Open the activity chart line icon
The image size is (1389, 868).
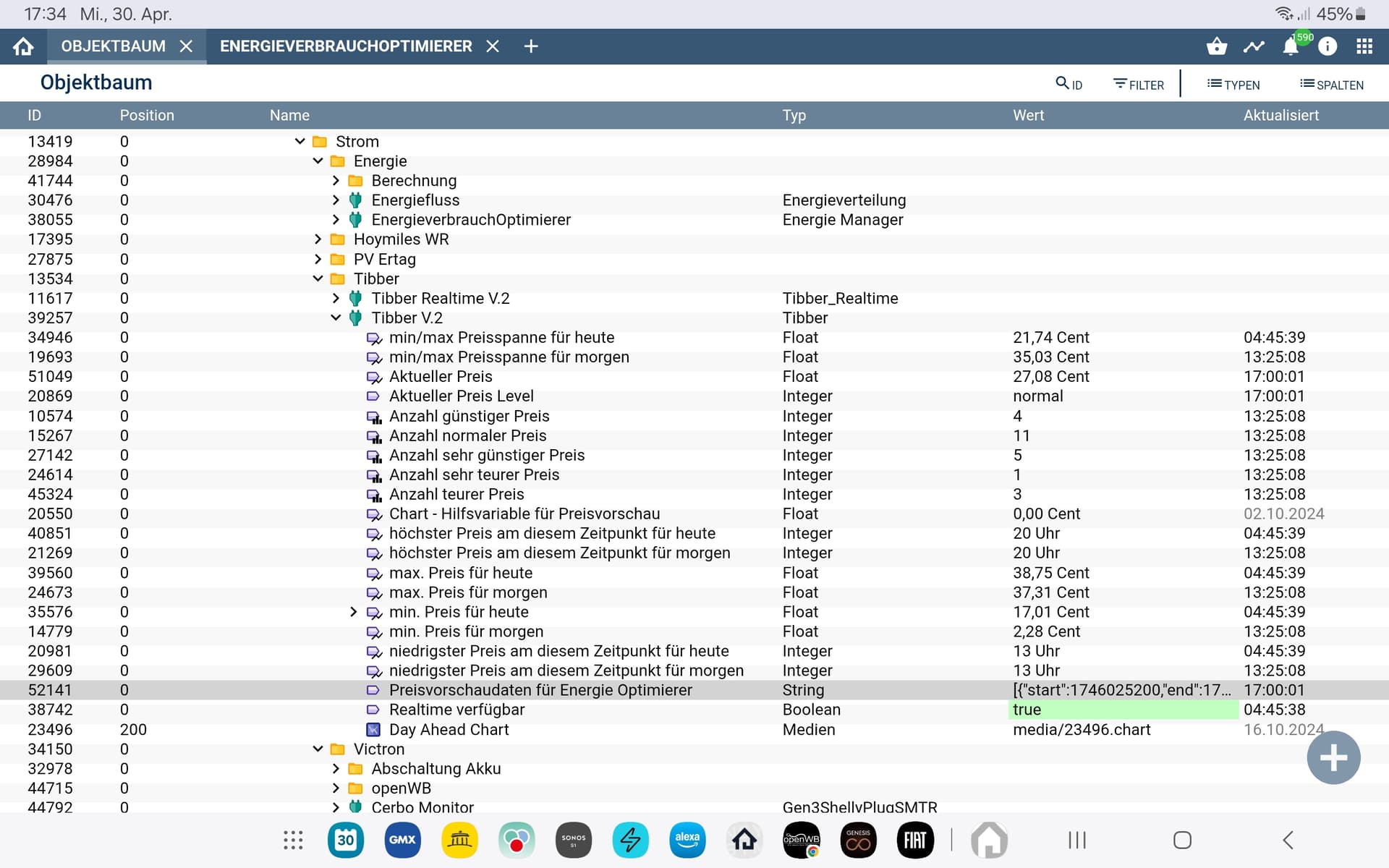coord(1254,46)
